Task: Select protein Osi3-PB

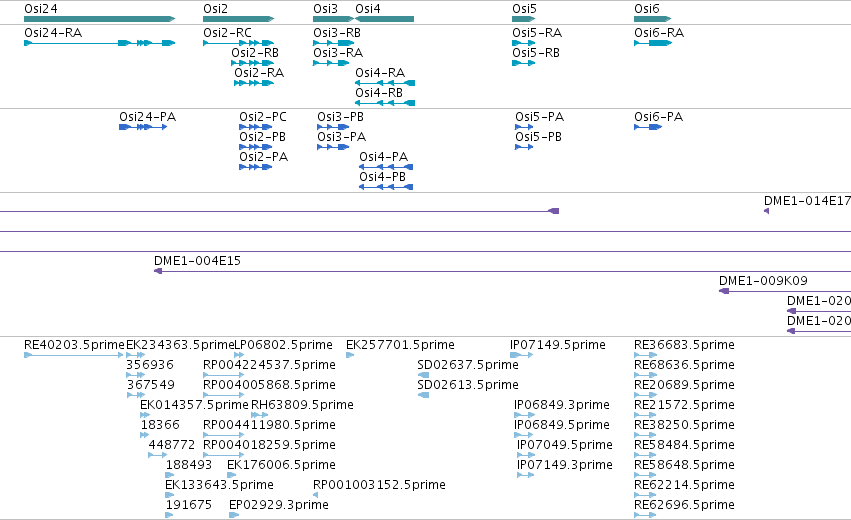Action: pos(333,127)
